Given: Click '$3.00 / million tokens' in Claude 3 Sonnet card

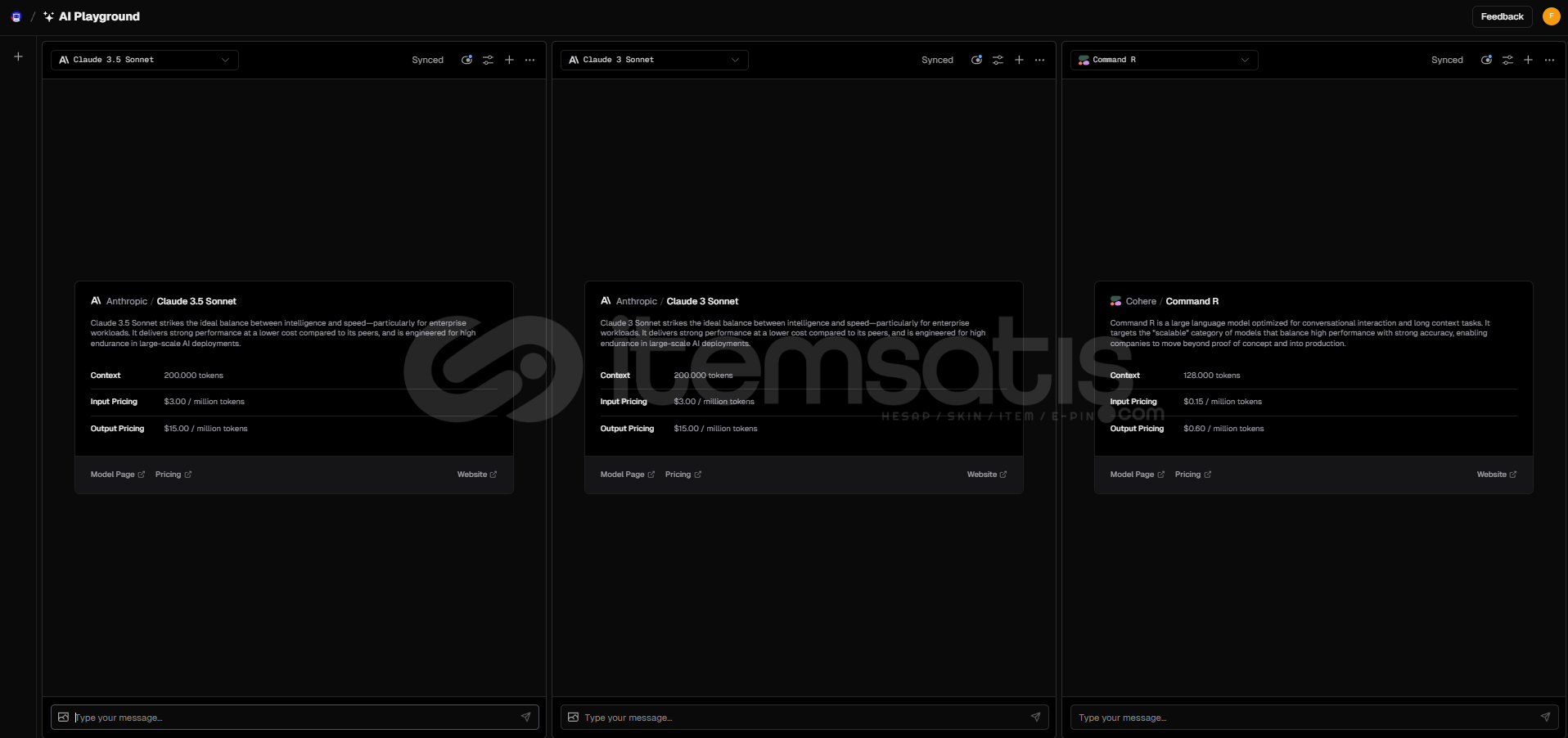Looking at the screenshot, I should click(x=714, y=402).
